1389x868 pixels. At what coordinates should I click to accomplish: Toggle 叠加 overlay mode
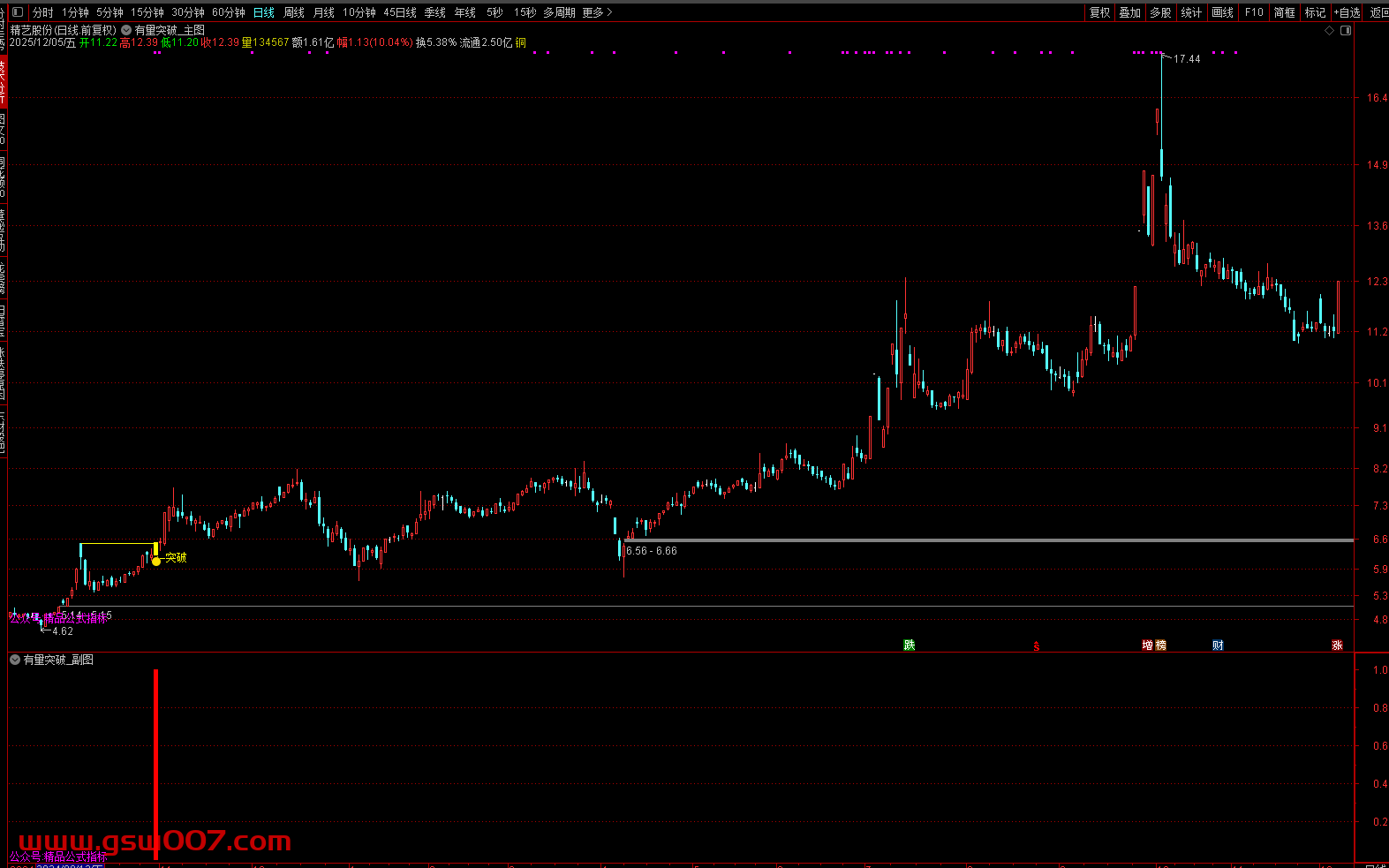[x=1129, y=12]
